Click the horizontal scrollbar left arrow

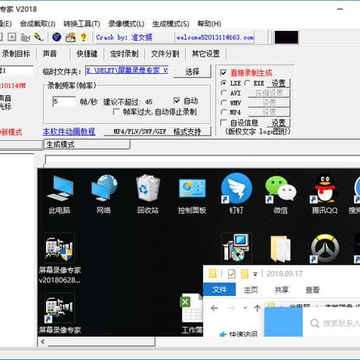(42, 342)
